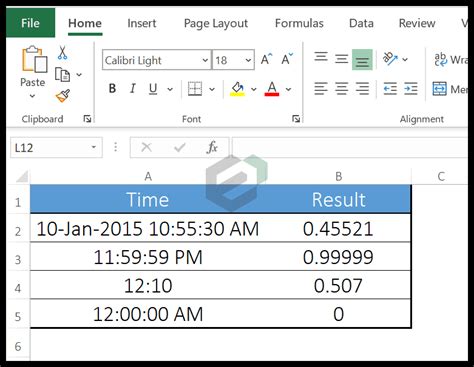This screenshot has height=367, width=474.
Task: Select the Result header cell
Action: coord(339,199)
